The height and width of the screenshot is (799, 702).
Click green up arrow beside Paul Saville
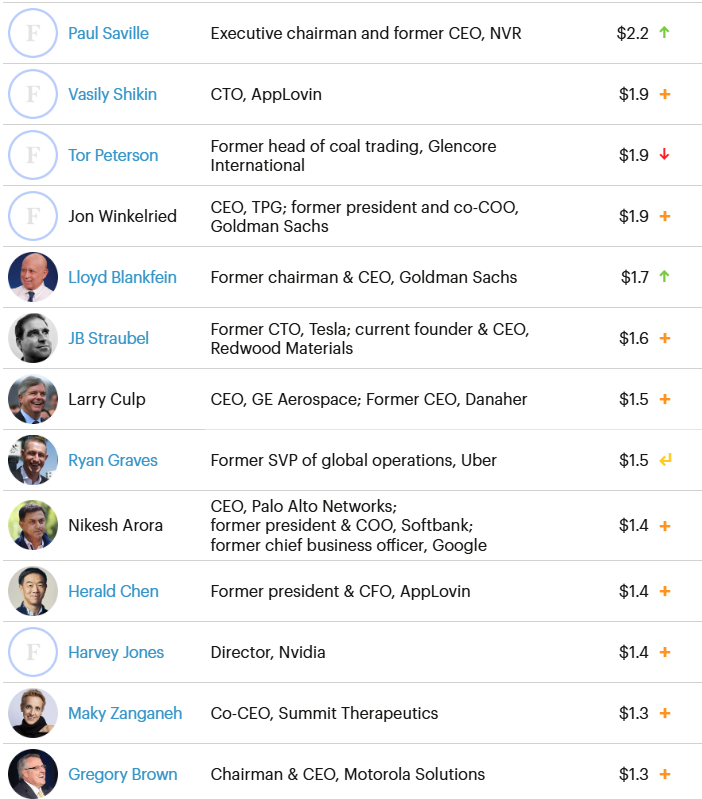point(665,33)
